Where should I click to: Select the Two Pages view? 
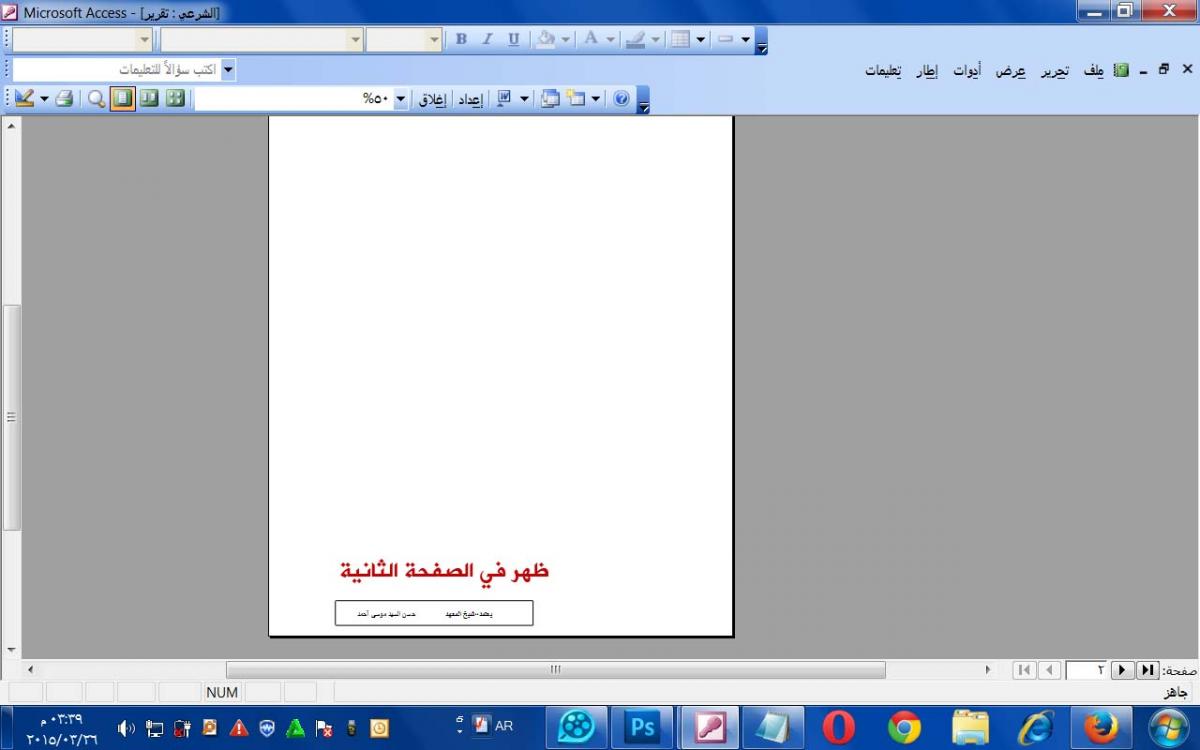tap(149, 99)
